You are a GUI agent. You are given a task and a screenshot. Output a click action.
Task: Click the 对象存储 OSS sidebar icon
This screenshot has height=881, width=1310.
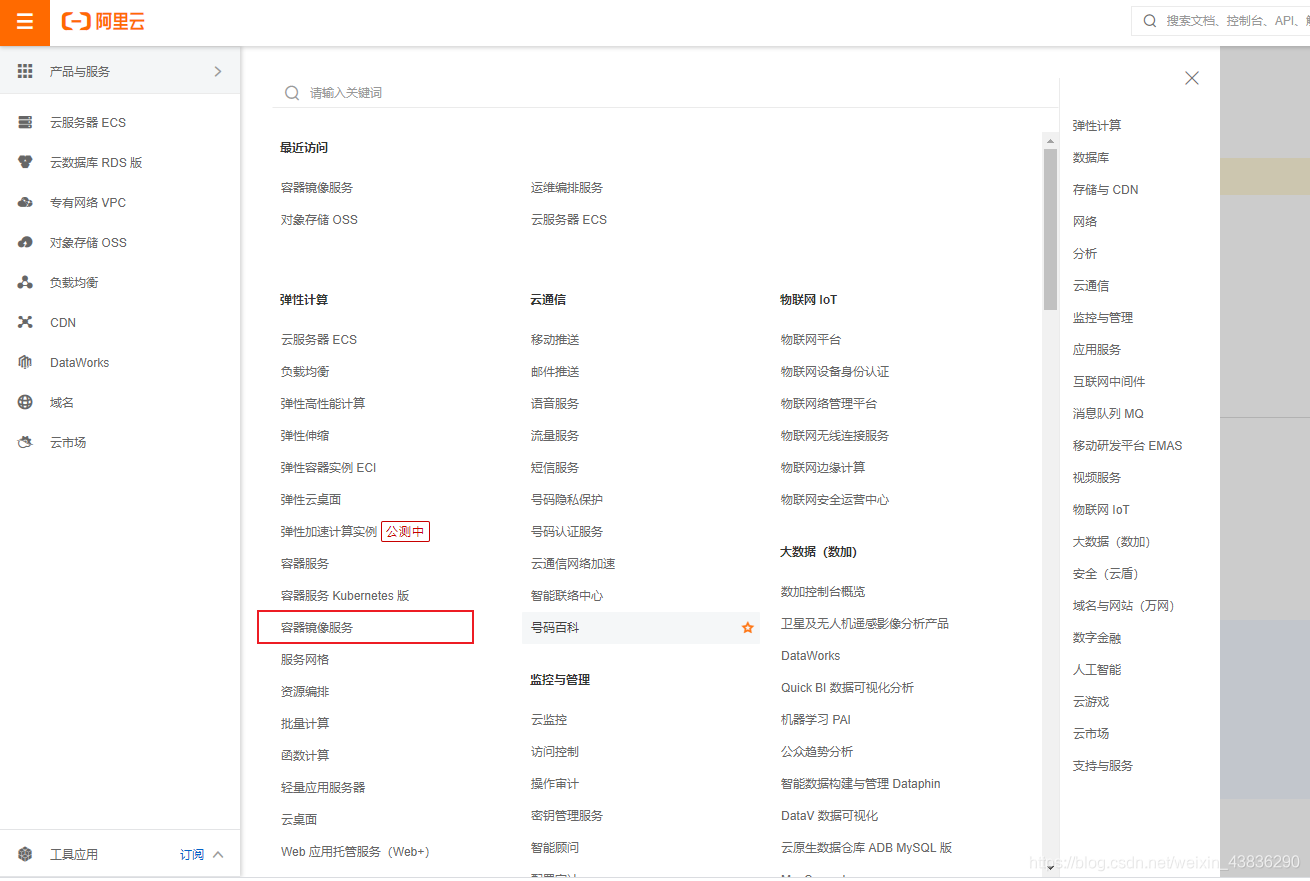coord(25,242)
